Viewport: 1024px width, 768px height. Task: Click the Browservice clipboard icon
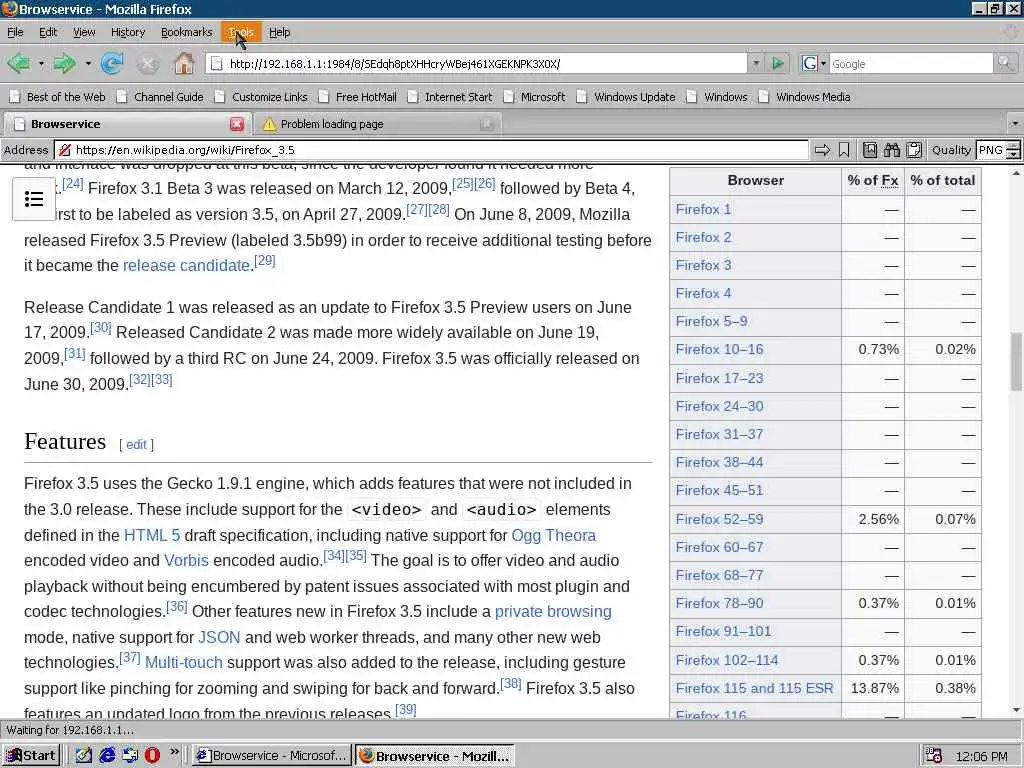(x=914, y=150)
